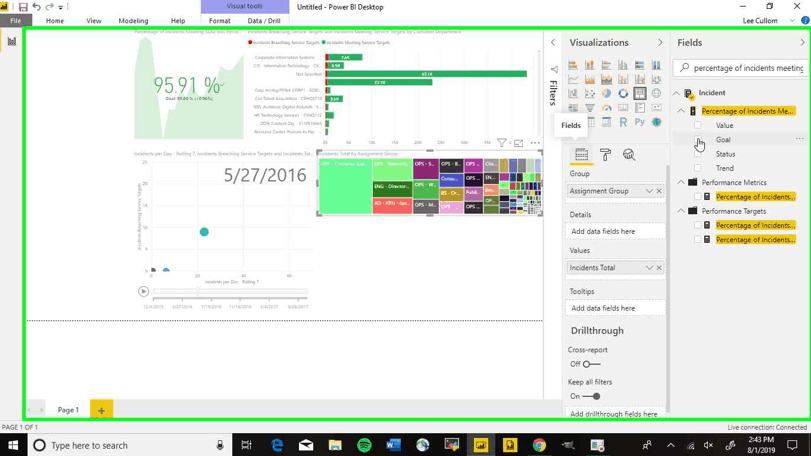
Task: Collapse the Visualizations pane
Action: [660, 42]
